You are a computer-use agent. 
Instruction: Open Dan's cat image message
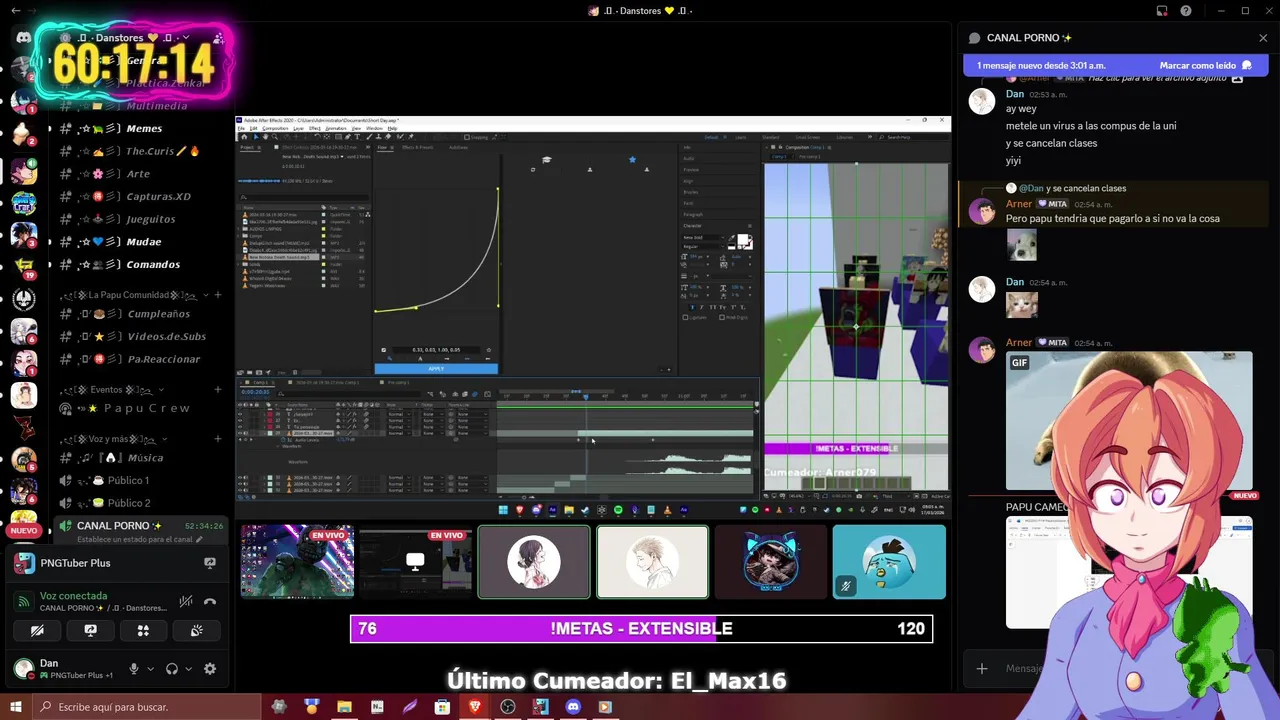click(x=1021, y=305)
